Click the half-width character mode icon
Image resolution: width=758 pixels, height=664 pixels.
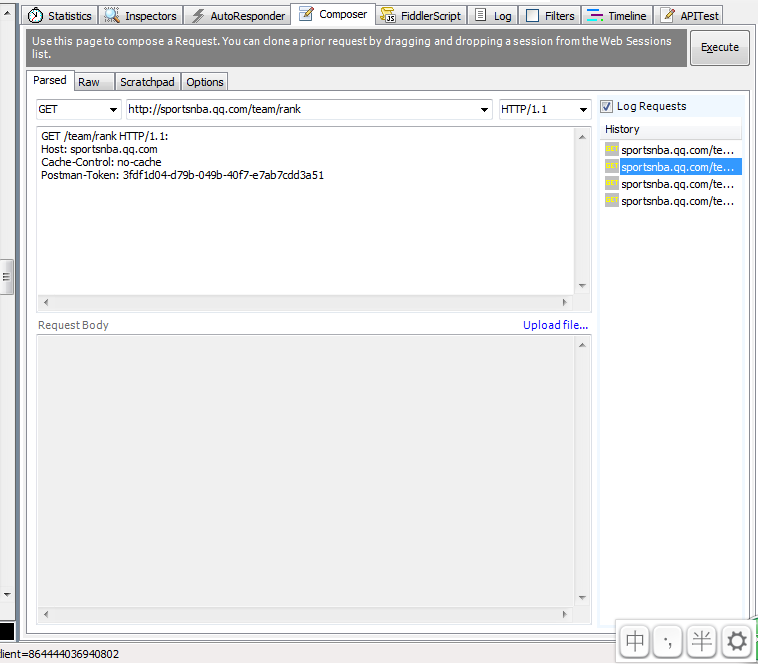[x=701, y=641]
